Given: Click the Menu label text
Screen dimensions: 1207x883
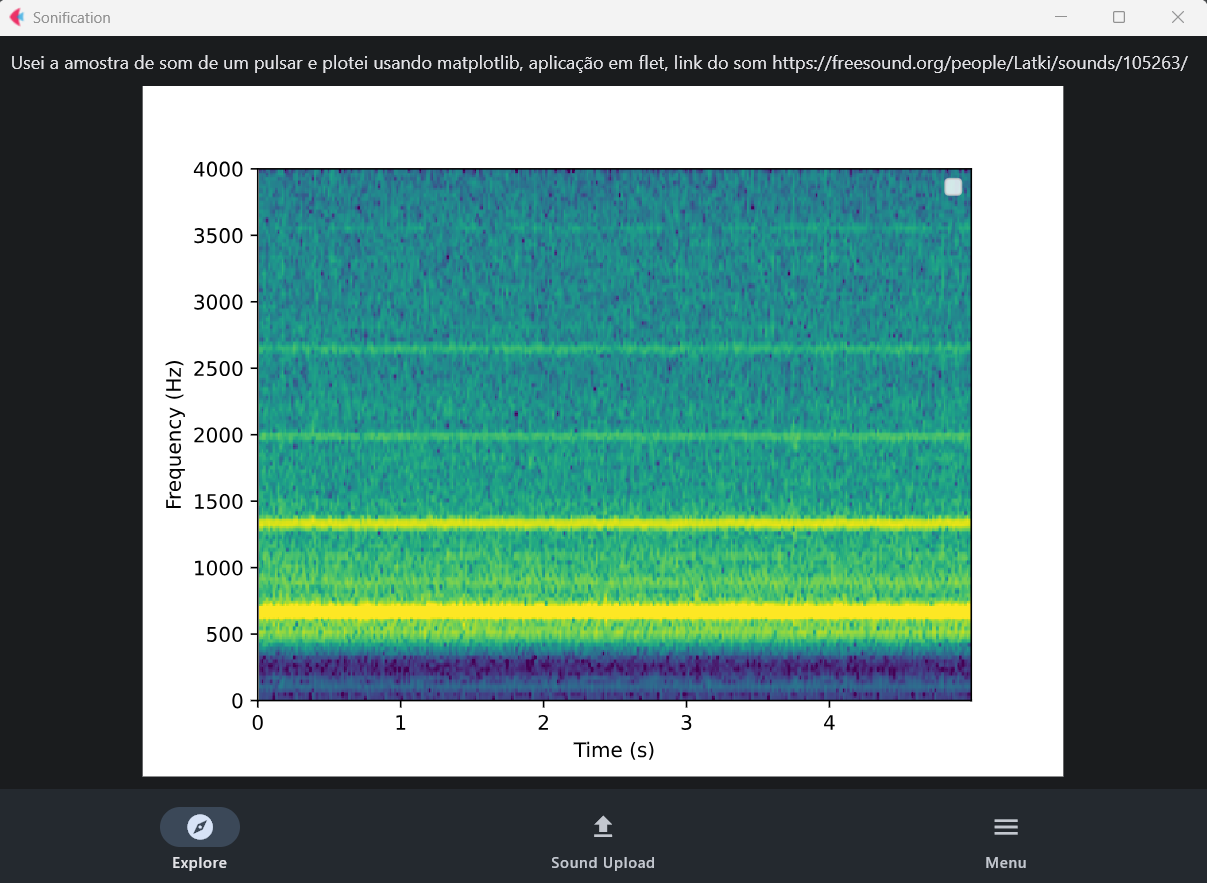Looking at the screenshot, I should pyautogui.click(x=1005, y=862).
